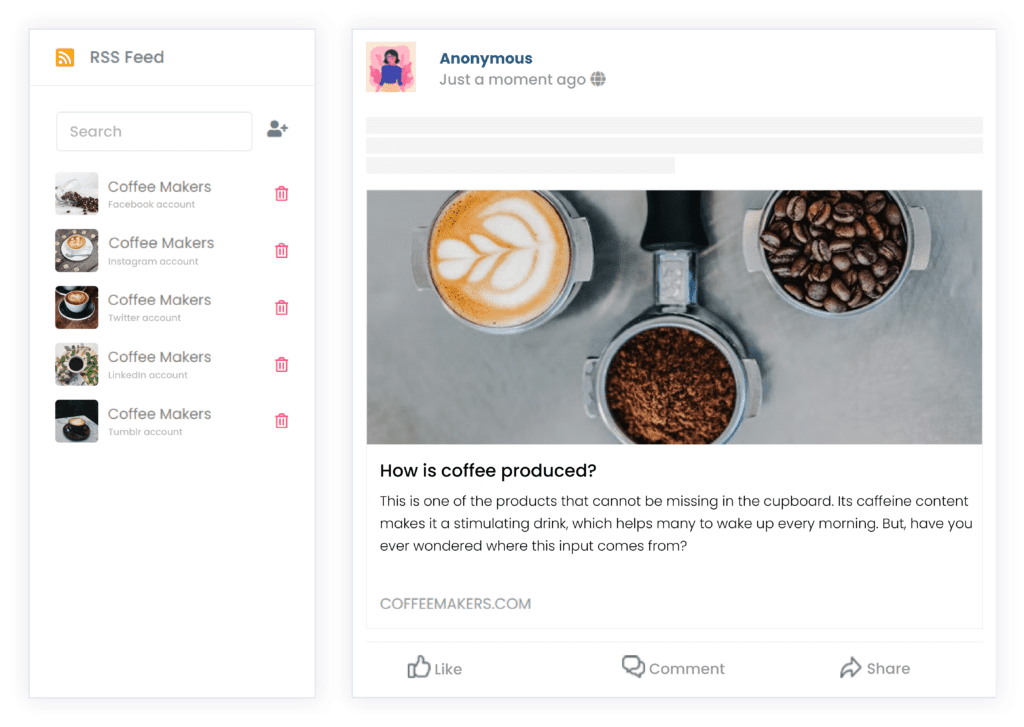Delete the Coffee Makers Instagram account
The height and width of the screenshot is (727, 1024).
(x=281, y=250)
